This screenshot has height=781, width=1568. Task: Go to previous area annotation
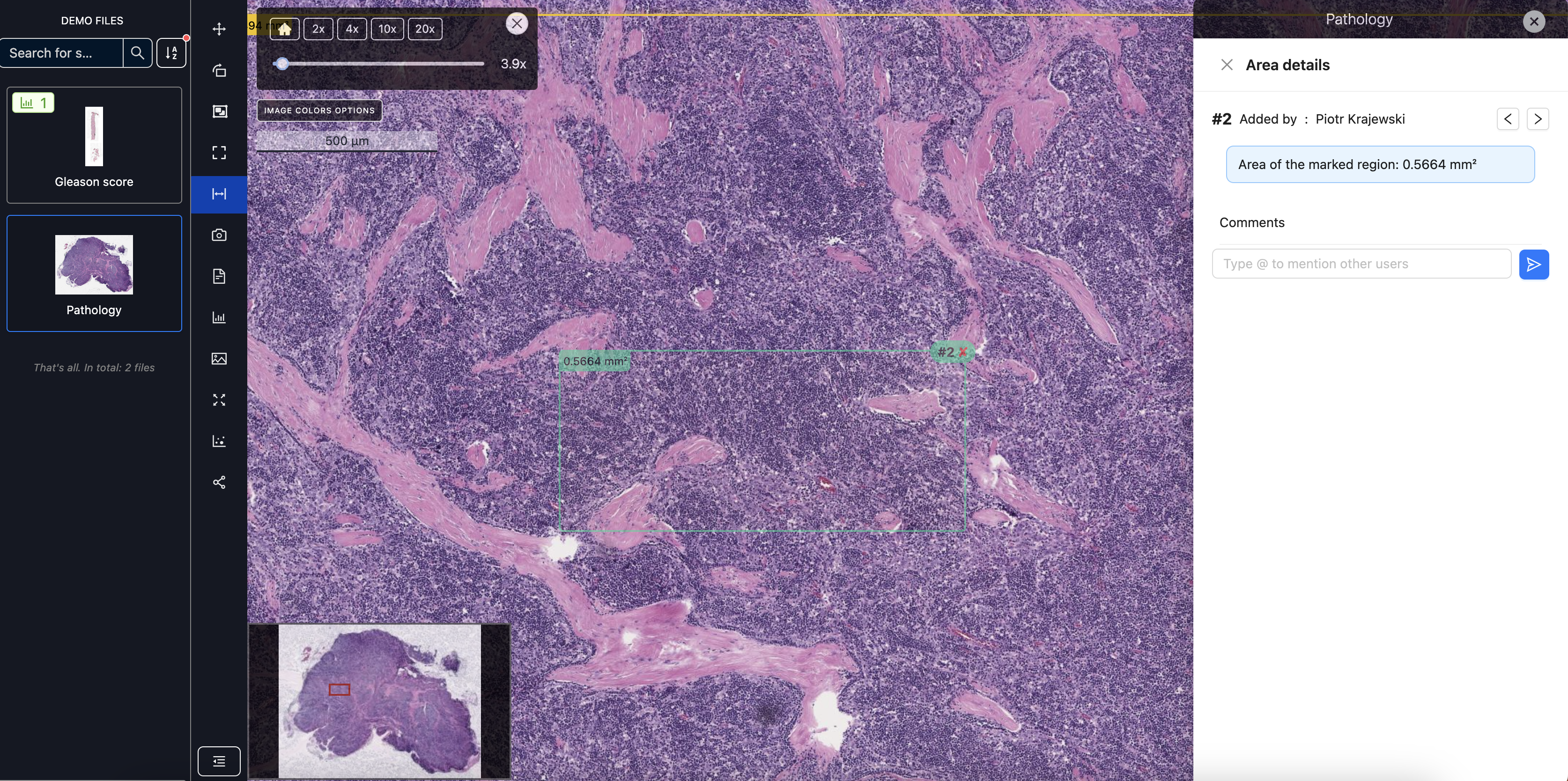tap(1508, 119)
